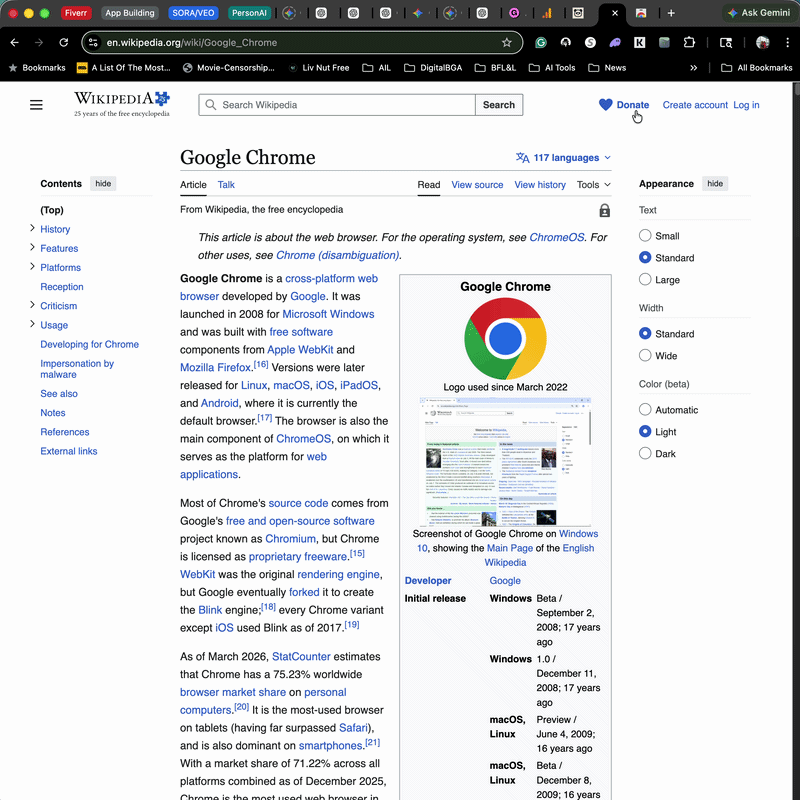This screenshot has width=800, height=800.
Task: Expand the Features section in Contents
Action: tap(32, 247)
